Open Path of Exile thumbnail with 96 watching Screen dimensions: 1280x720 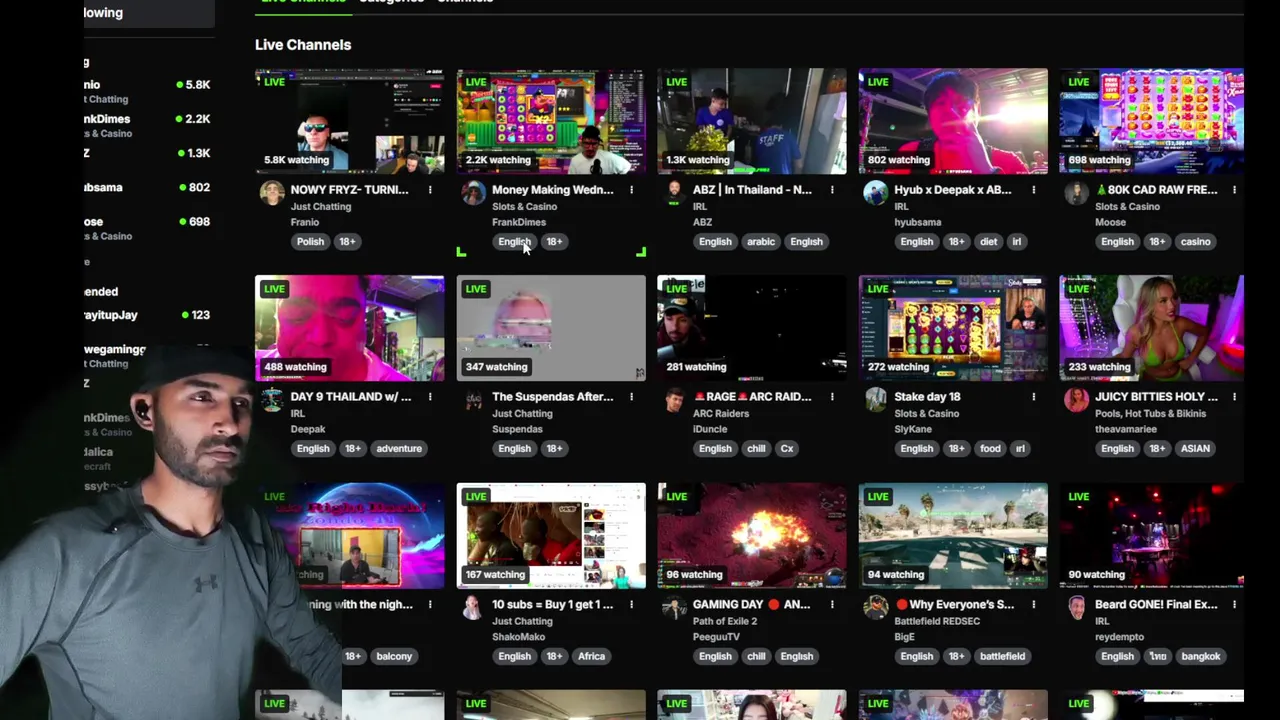click(752, 536)
